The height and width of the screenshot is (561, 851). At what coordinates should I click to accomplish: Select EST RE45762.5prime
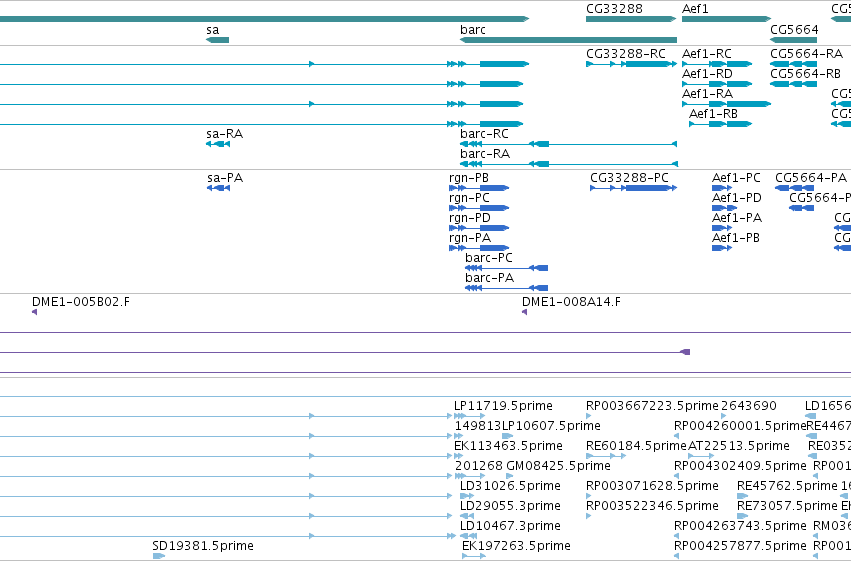click(742, 496)
